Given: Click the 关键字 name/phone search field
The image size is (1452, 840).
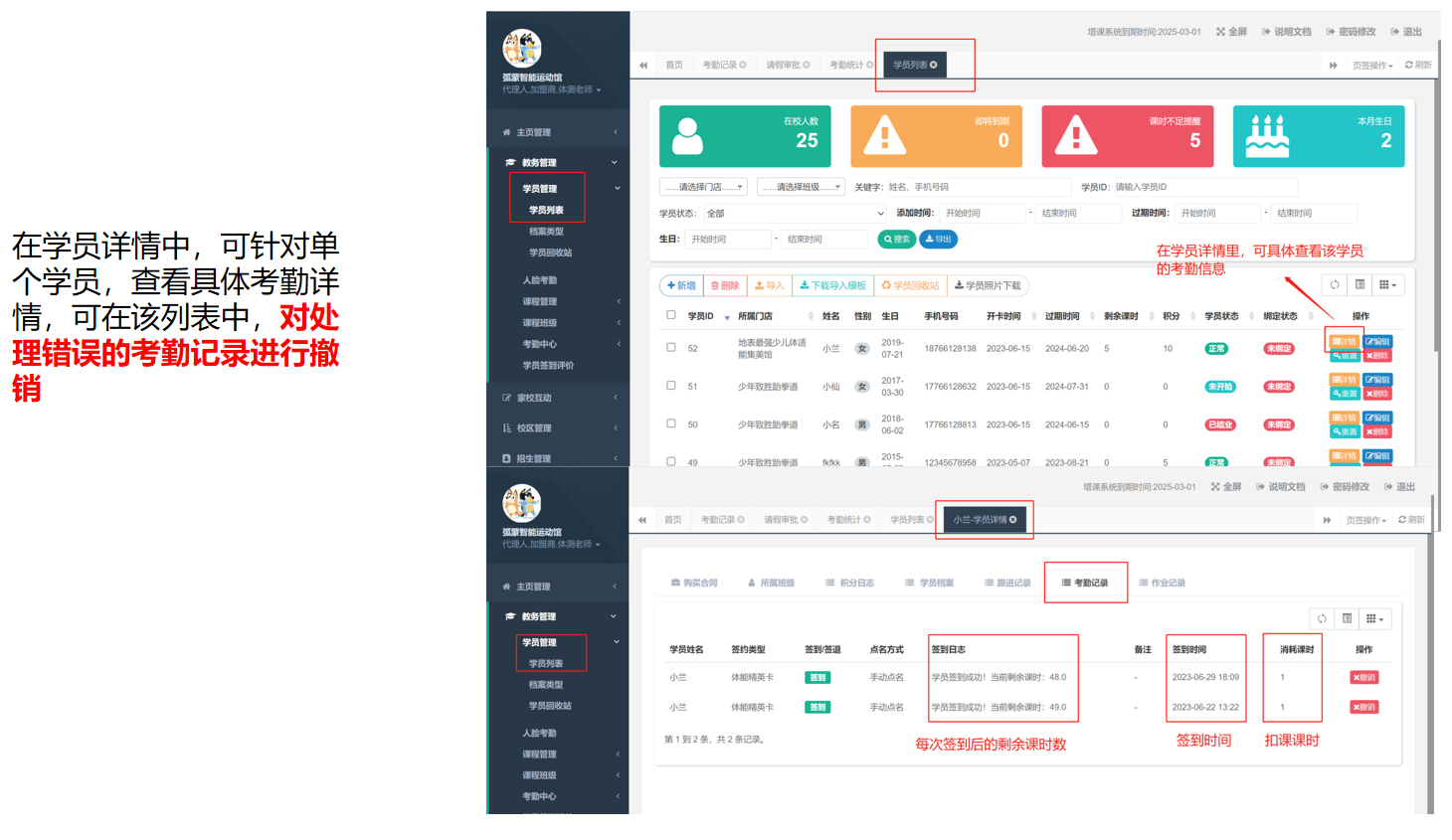Looking at the screenshot, I should click(x=977, y=187).
